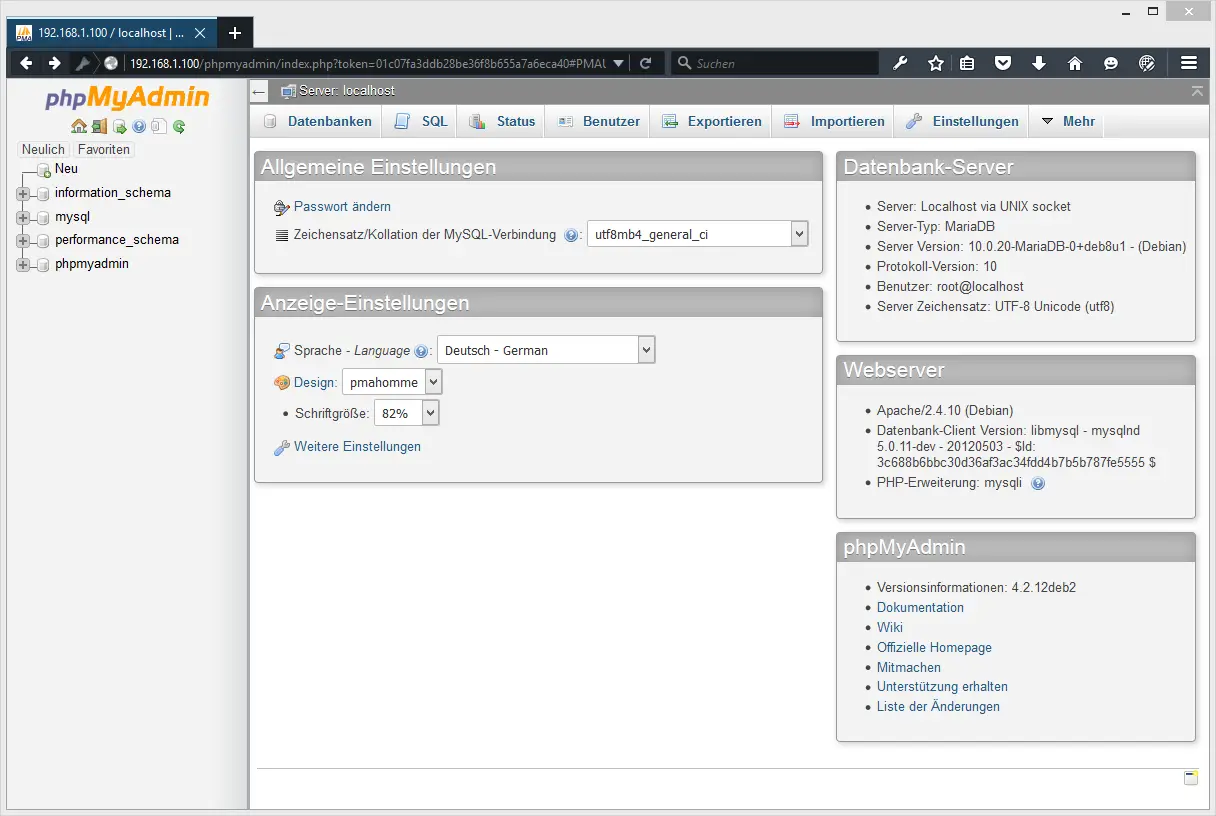The width and height of the screenshot is (1216, 816).
Task: Open the Liste der Änderungen link
Action: [938, 706]
